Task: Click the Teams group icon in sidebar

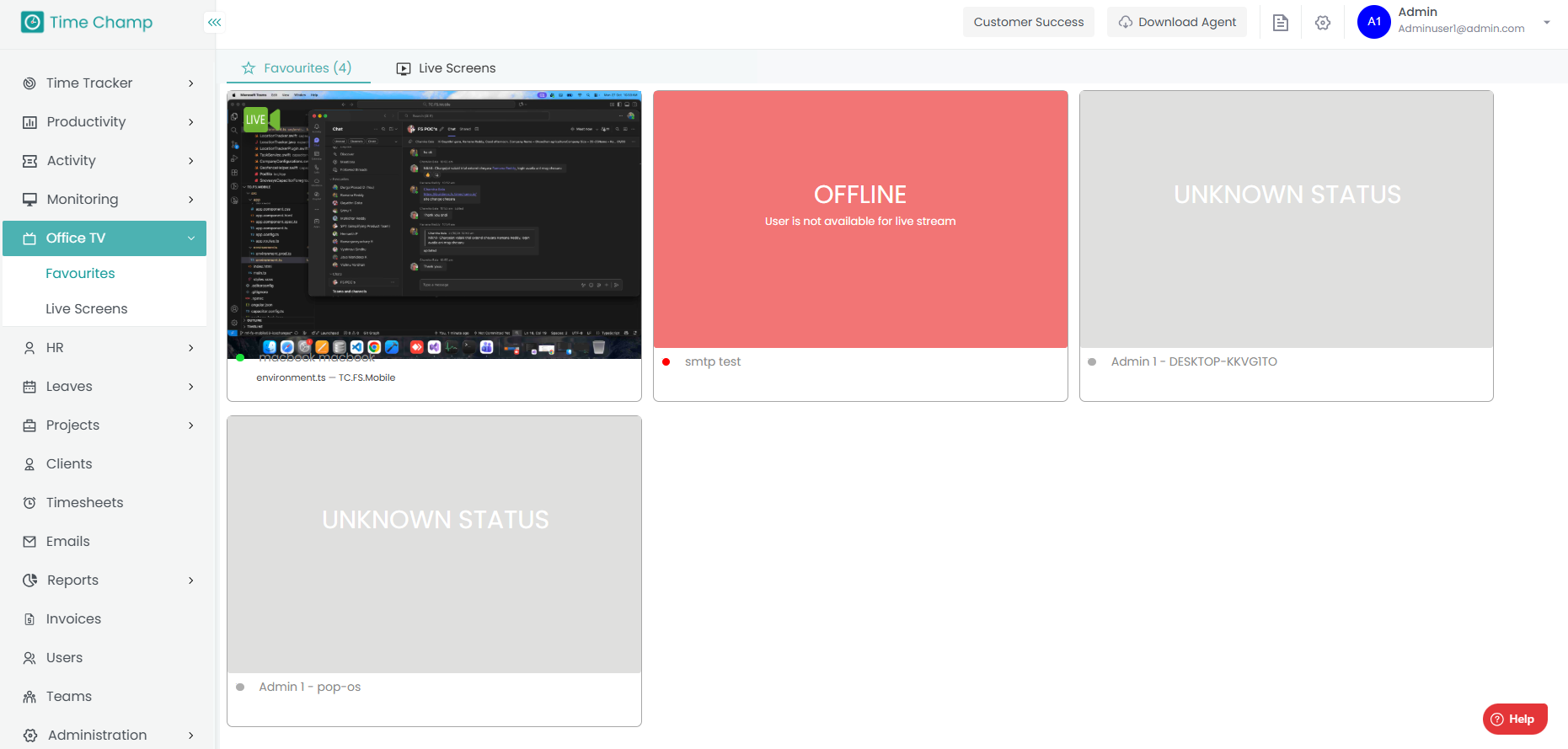Action: tap(29, 697)
